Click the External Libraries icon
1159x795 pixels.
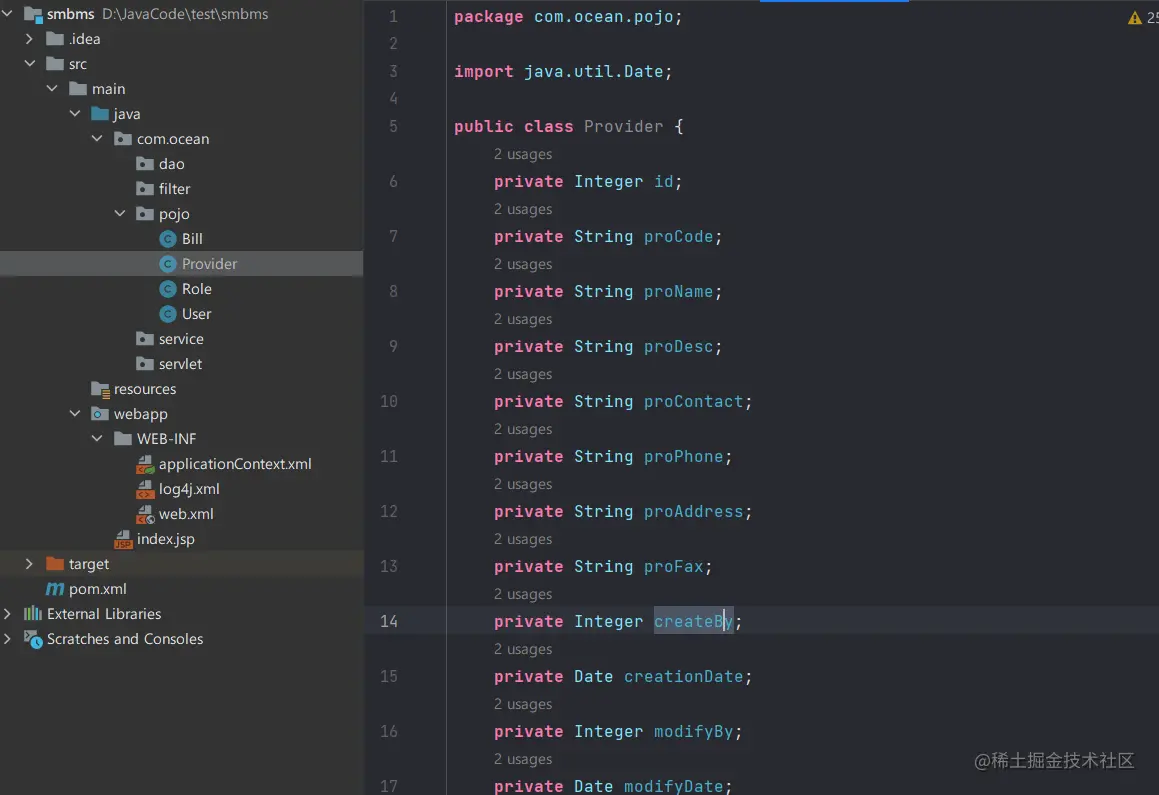click(33, 614)
